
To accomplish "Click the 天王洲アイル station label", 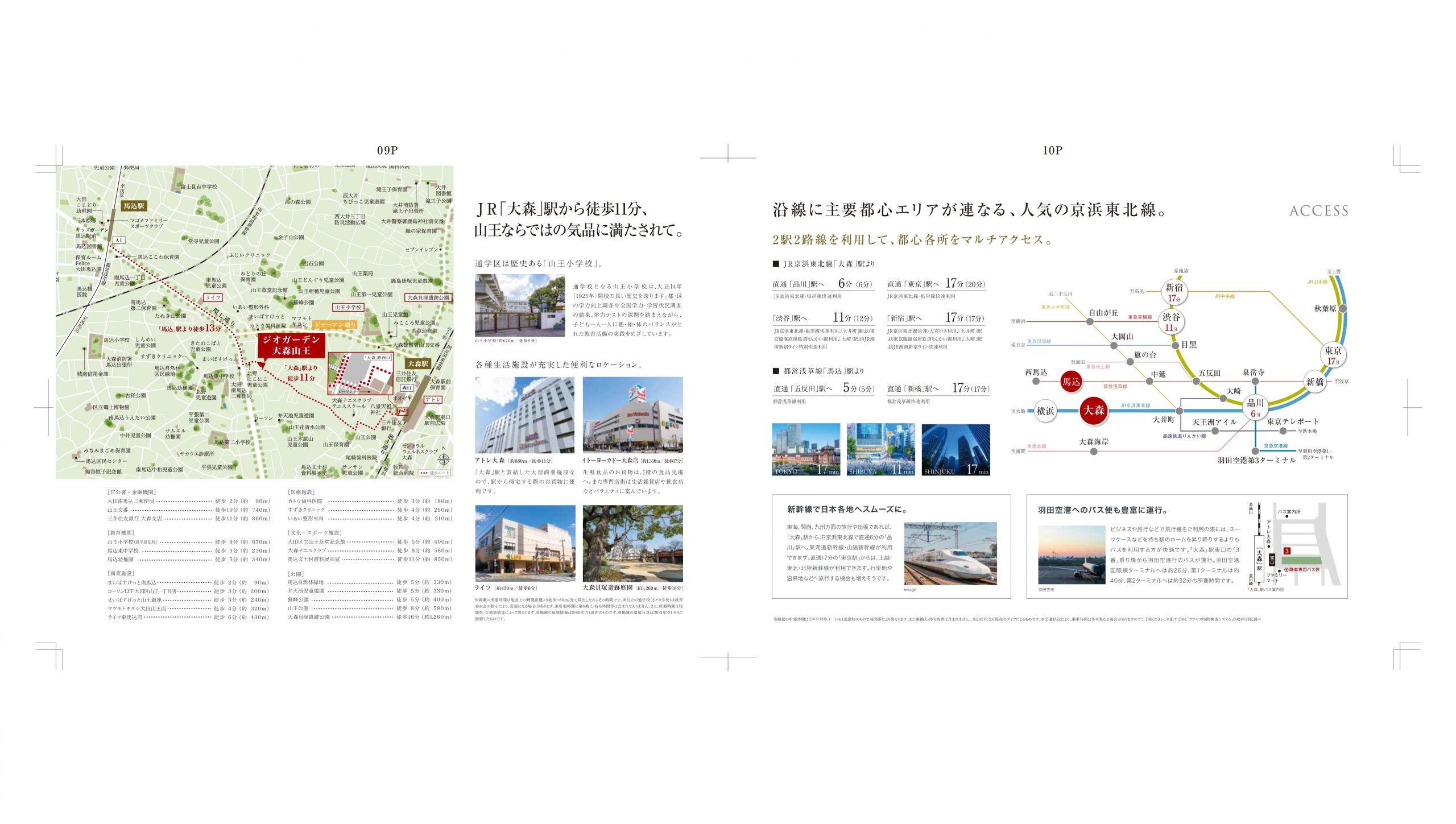I will 1214,423.
